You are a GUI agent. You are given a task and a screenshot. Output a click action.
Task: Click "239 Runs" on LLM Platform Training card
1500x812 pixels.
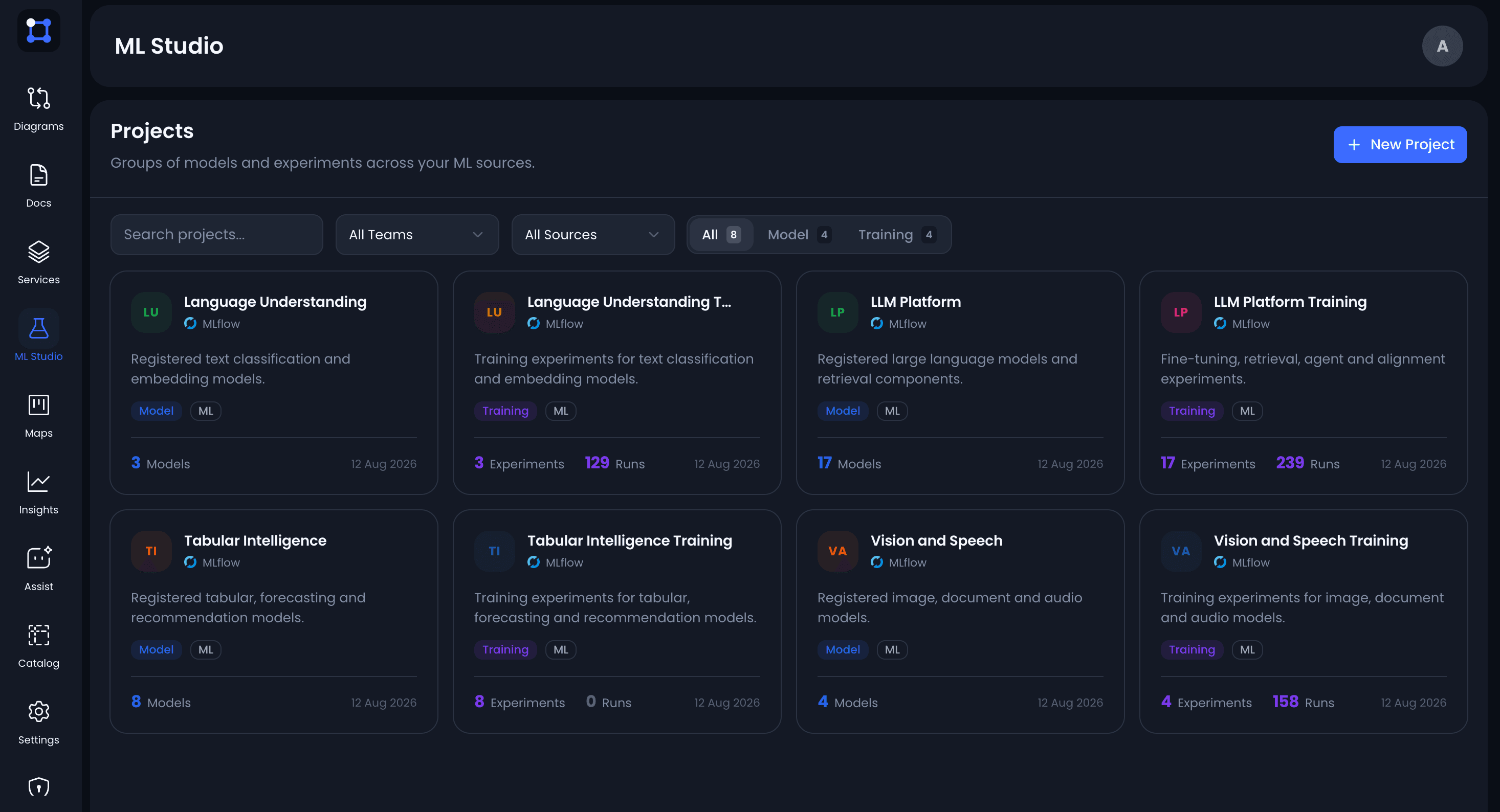coord(1307,463)
